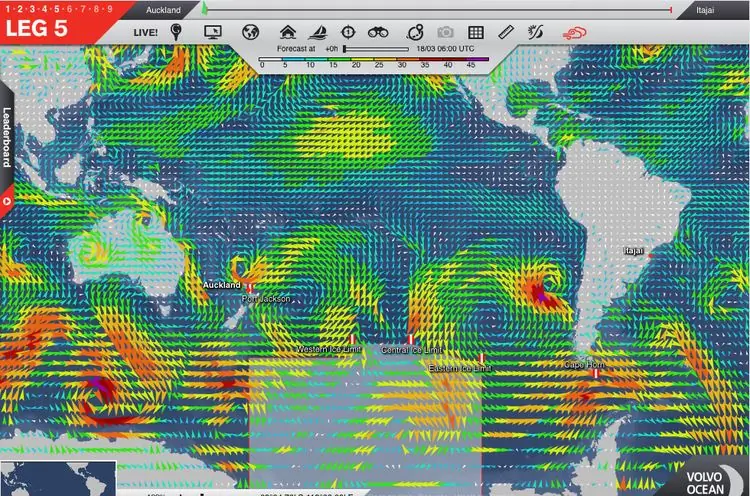This screenshot has width=750, height=496.
Task: Toggle the grid overlay icon
Action: coord(475,32)
